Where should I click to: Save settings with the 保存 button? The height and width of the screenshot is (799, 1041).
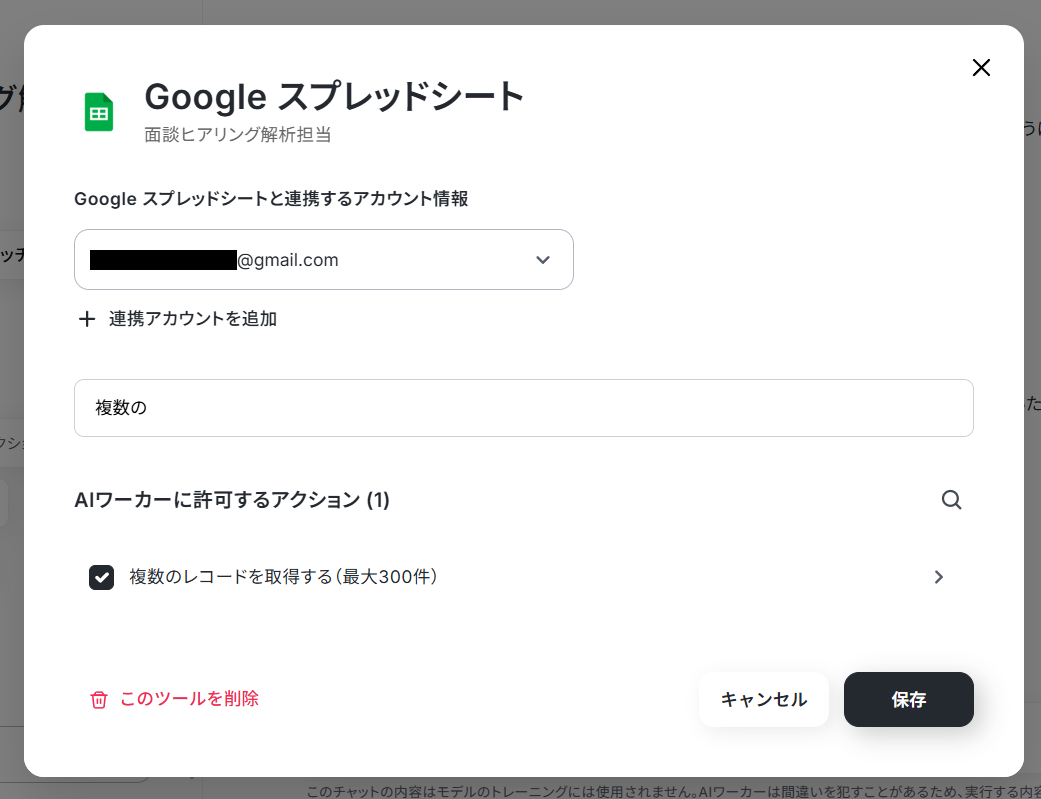click(908, 699)
